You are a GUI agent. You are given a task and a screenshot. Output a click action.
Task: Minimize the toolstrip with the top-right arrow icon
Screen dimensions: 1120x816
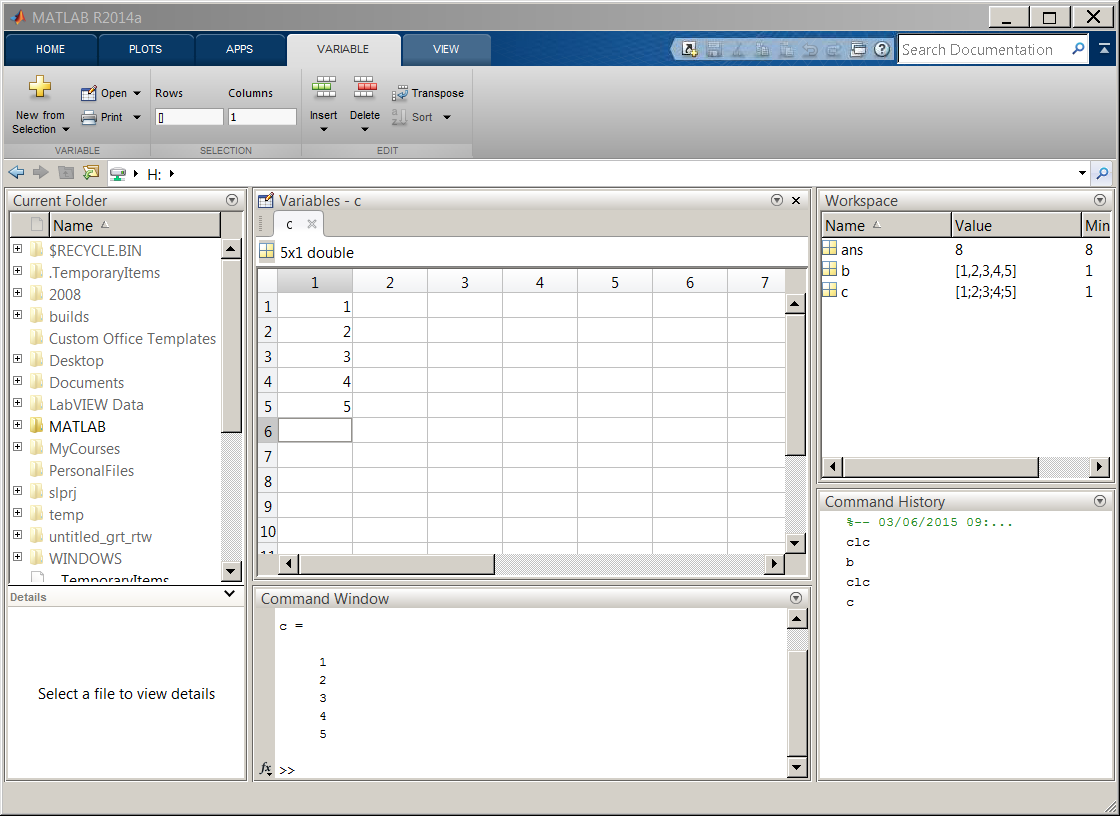1104,49
